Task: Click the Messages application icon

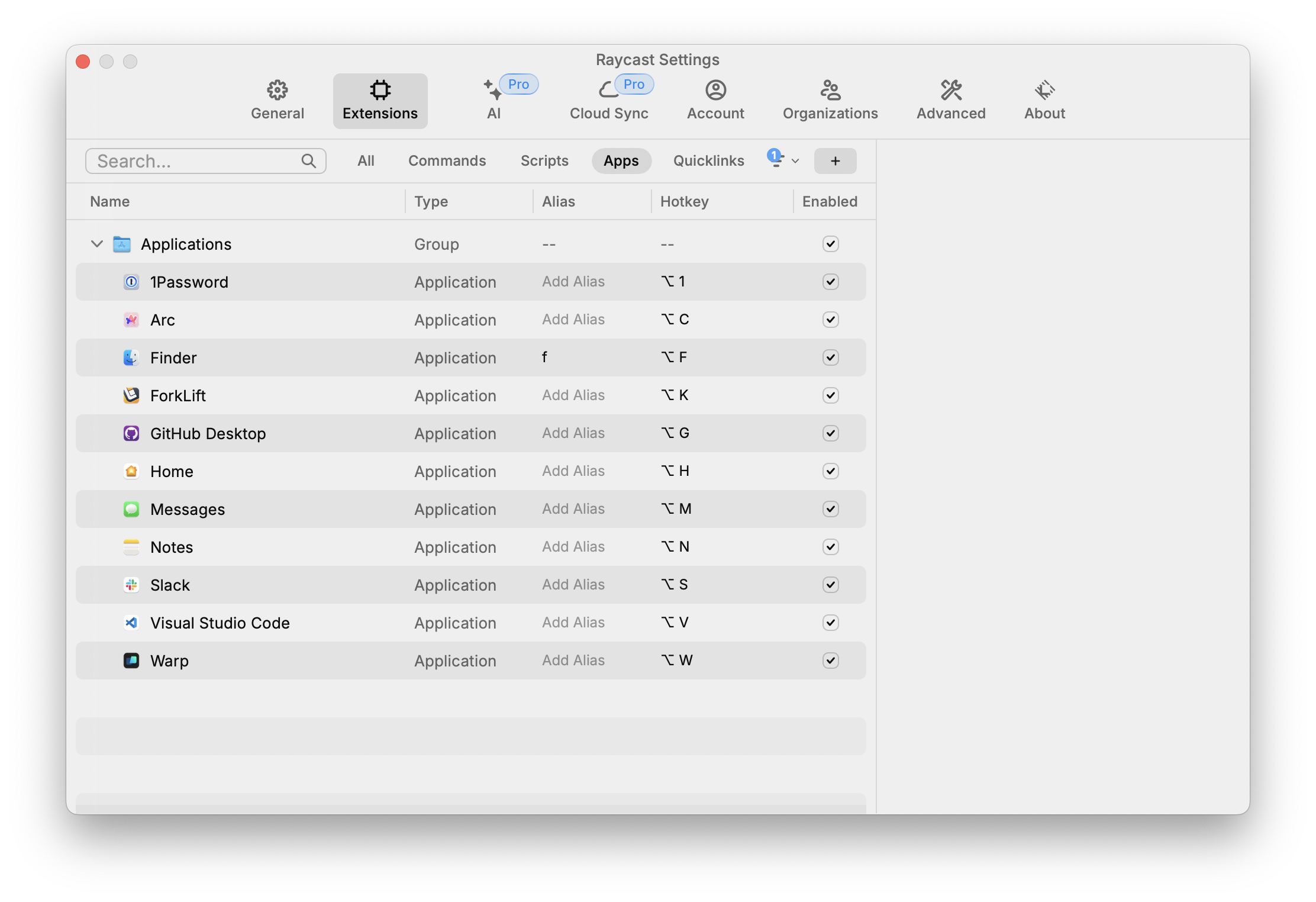Action: click(130, 509)
